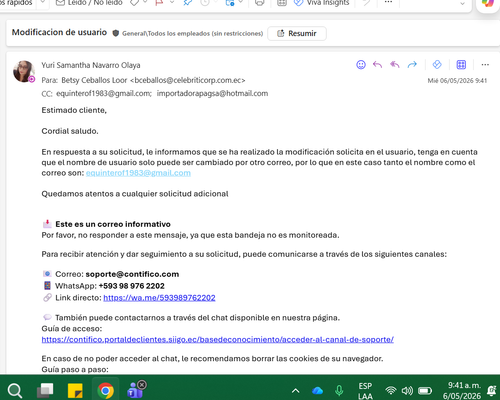Open the toolbar three-dots more options
This screenshot has width=500, height=400.
(x=388, y=2)
